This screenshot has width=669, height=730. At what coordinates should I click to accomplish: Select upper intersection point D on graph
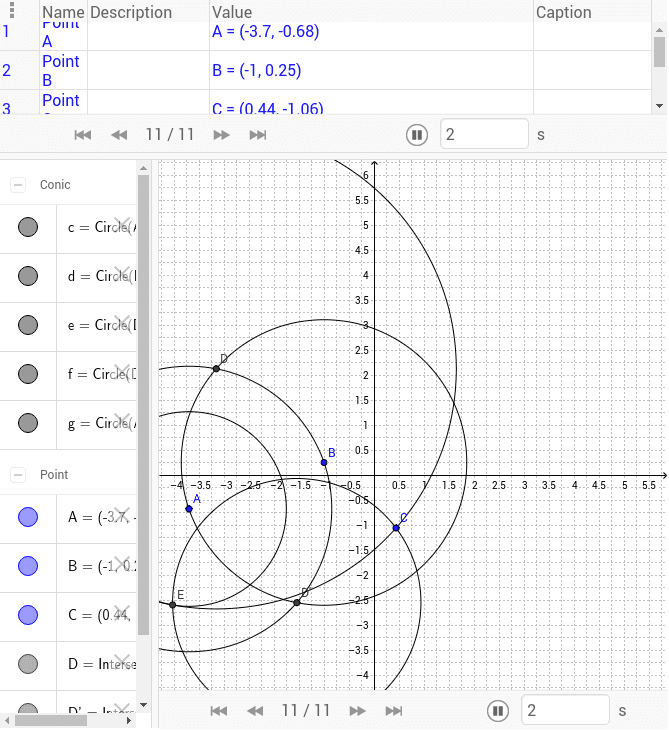tap(216, 369)
